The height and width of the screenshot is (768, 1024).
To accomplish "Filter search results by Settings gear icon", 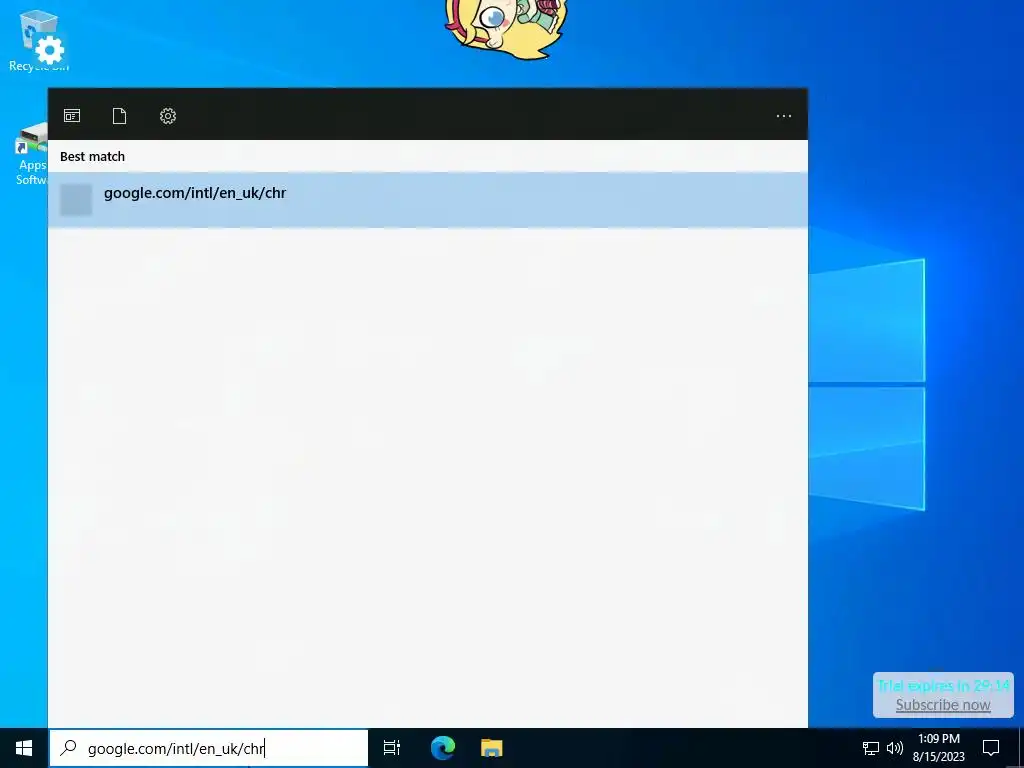I will click(x=168, y=116).
